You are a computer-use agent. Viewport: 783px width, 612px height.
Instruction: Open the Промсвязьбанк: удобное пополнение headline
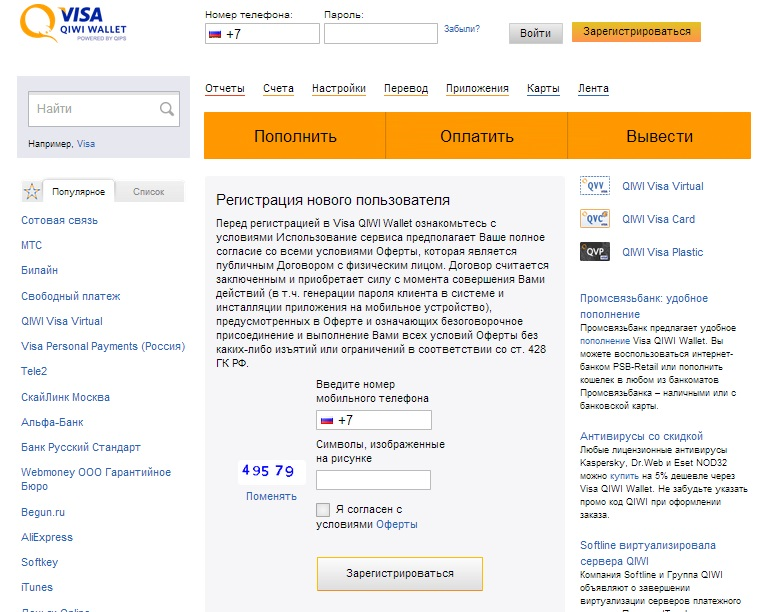[644, 306]
